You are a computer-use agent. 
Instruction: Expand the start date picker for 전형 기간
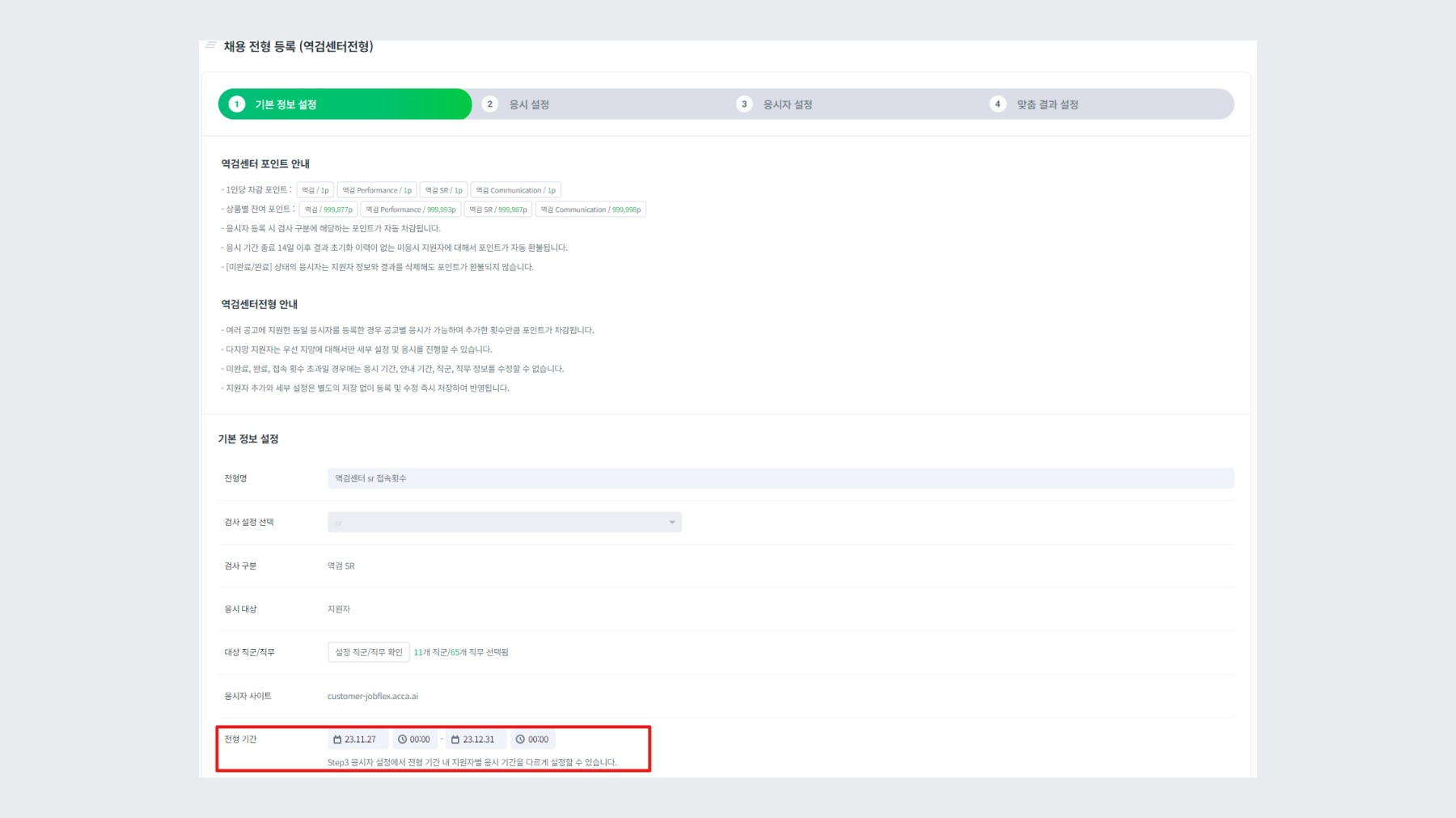pyautogui.click(x=356, y=739)
